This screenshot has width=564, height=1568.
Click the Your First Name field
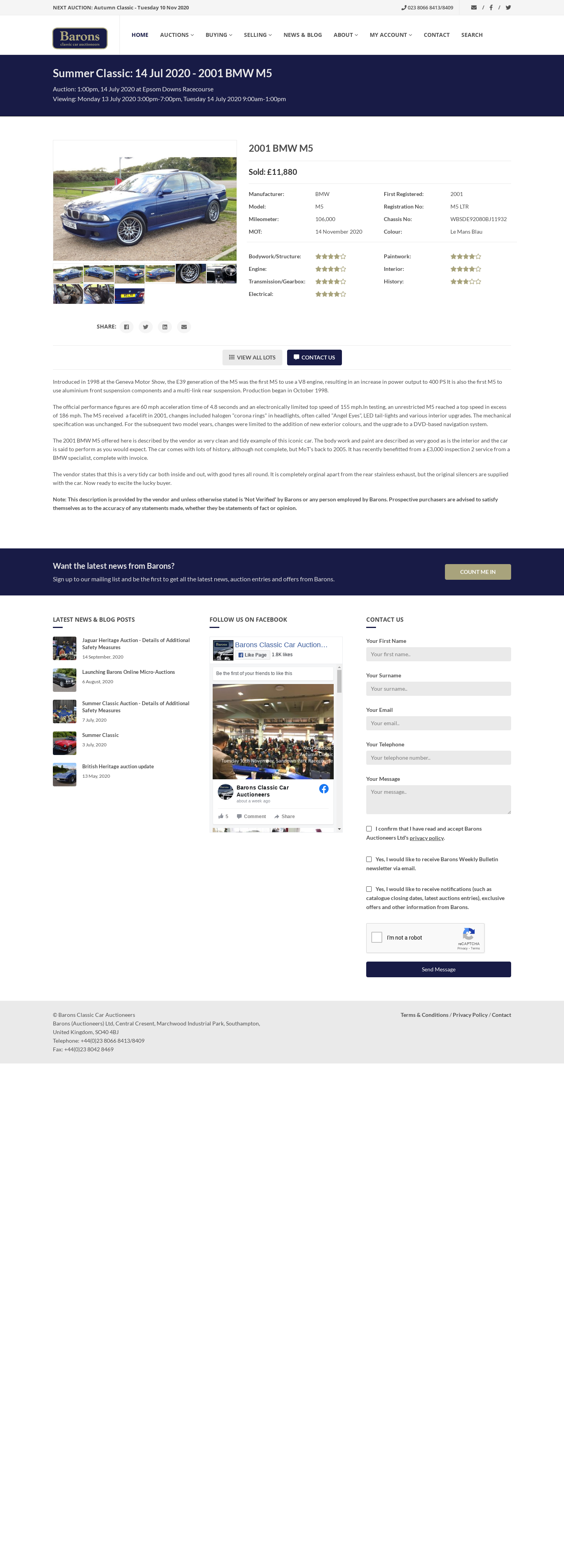(x=438, y=654)
